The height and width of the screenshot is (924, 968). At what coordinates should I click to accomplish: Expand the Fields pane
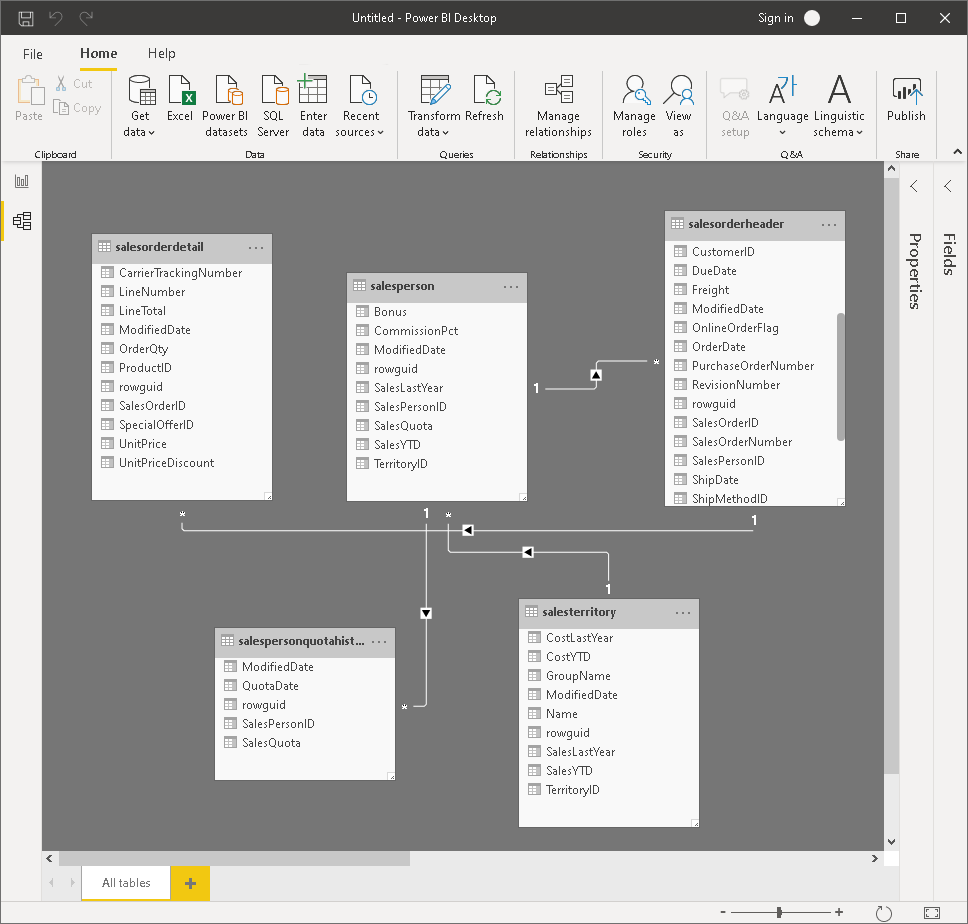coord(948,186)
